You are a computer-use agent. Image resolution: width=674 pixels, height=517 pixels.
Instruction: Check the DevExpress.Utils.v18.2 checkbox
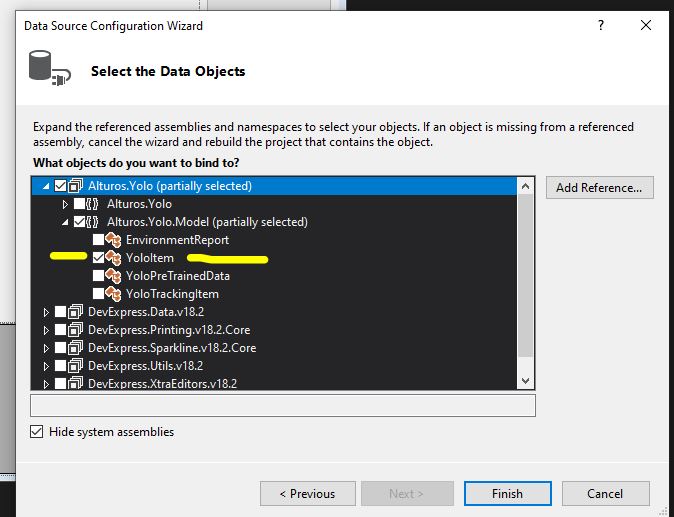point(61,366)
